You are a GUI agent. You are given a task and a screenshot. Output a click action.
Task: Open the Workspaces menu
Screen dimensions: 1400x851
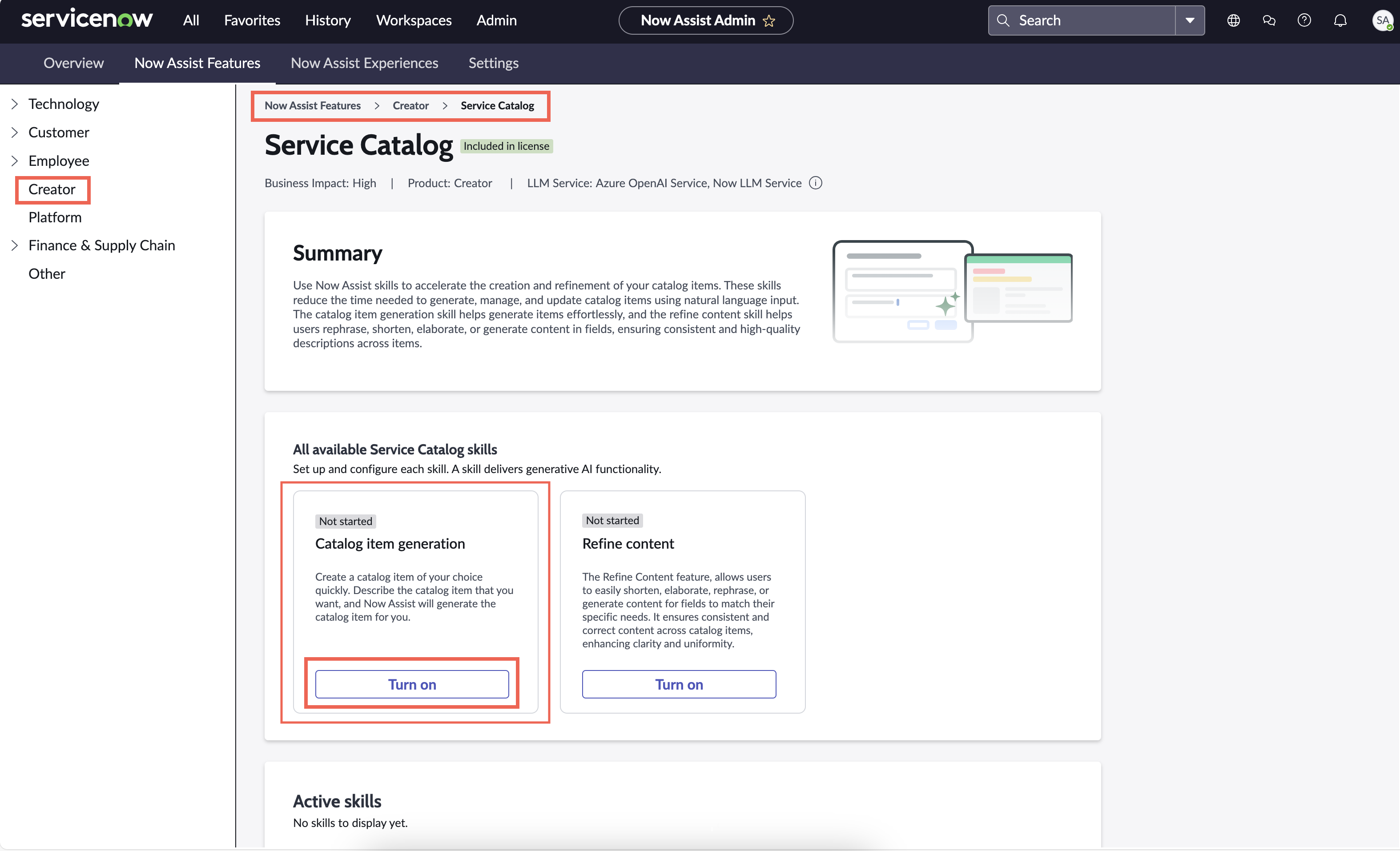click(414, 20)
